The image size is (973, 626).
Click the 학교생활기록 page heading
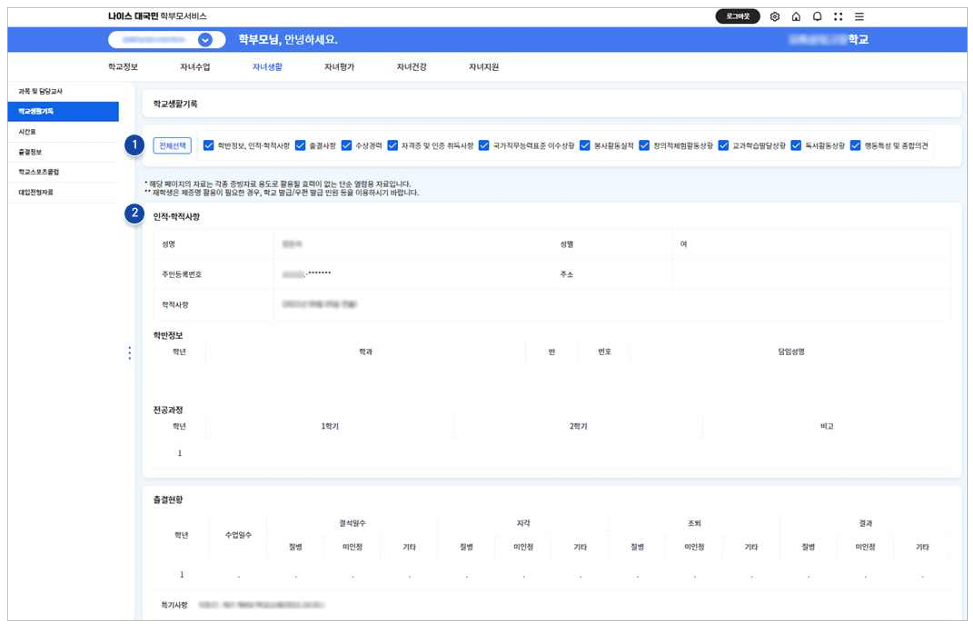click(x=175, y=104)
